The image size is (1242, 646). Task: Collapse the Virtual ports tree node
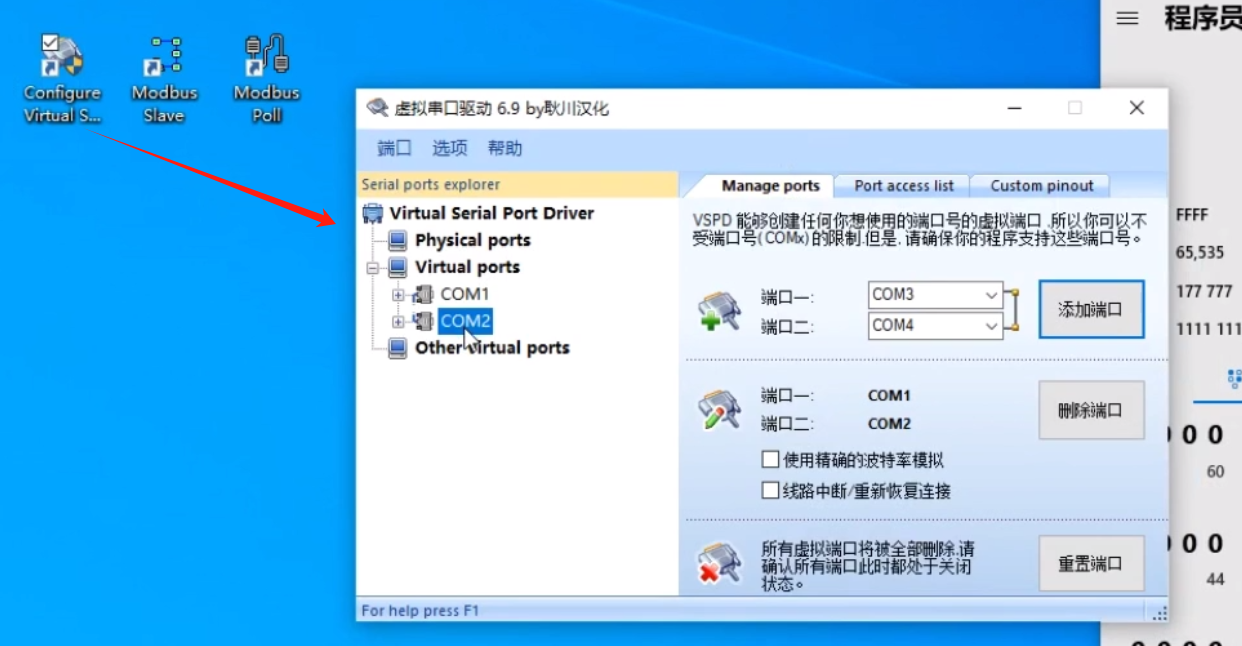[x=372, y=268]
